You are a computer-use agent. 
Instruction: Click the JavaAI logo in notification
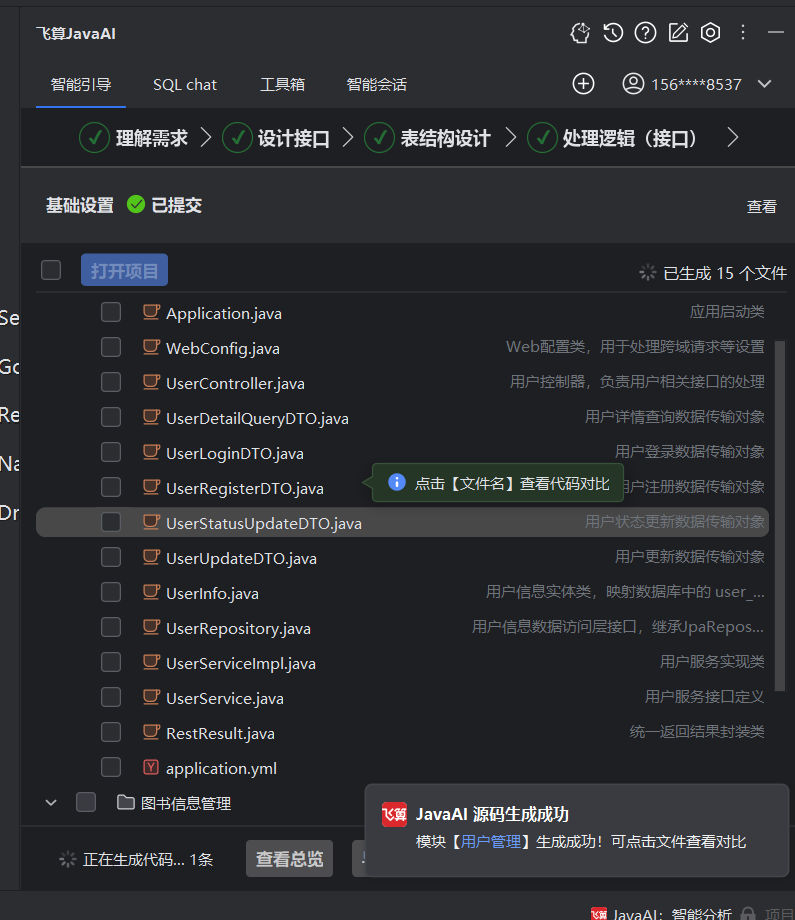tap(394, 814)
